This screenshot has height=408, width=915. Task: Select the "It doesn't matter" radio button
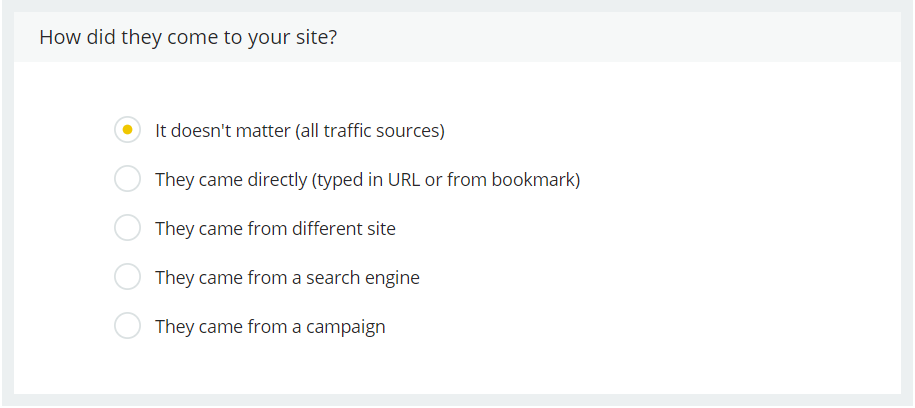tap(127, 130)
